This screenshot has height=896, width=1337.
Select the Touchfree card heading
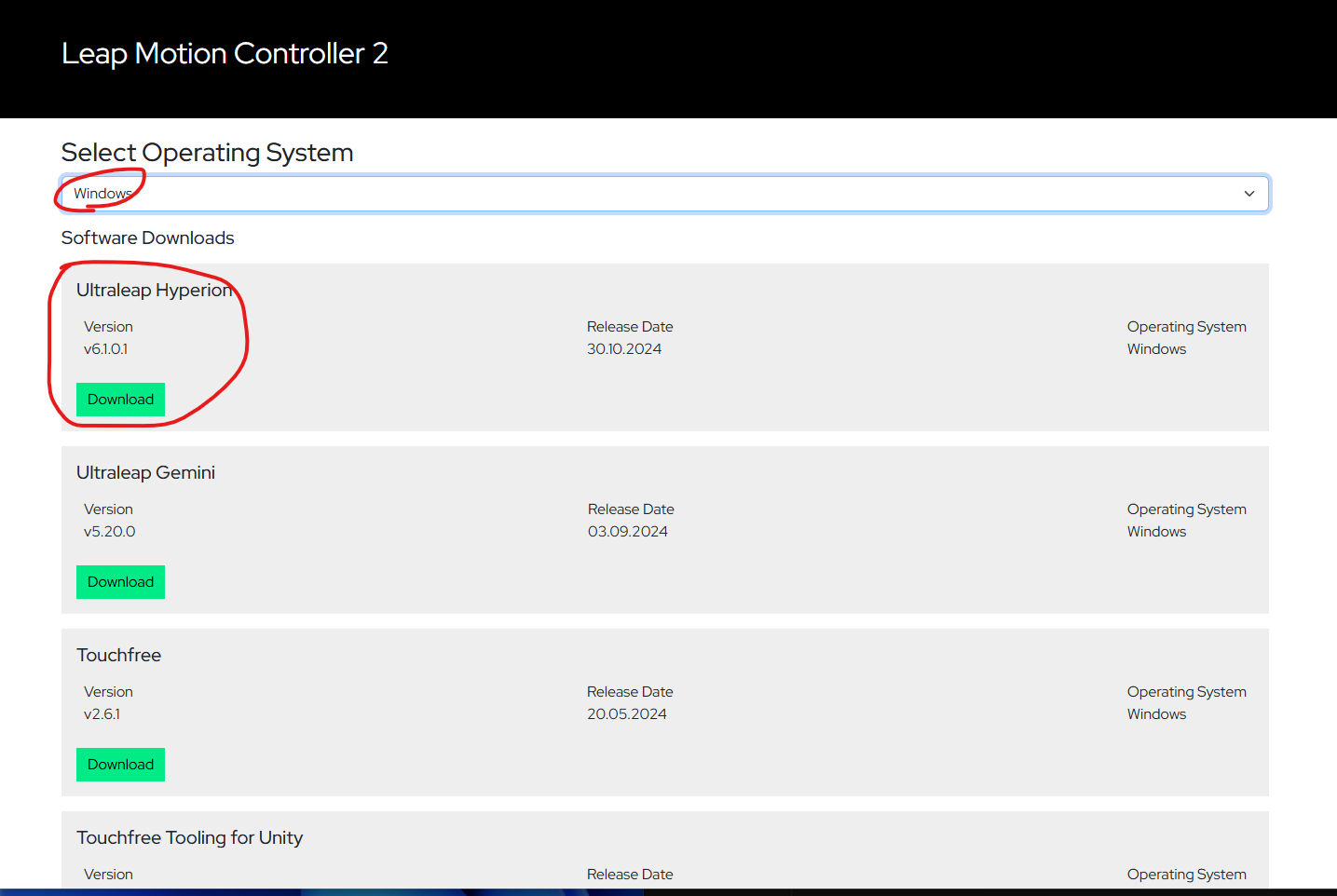(x=118, y=656)
